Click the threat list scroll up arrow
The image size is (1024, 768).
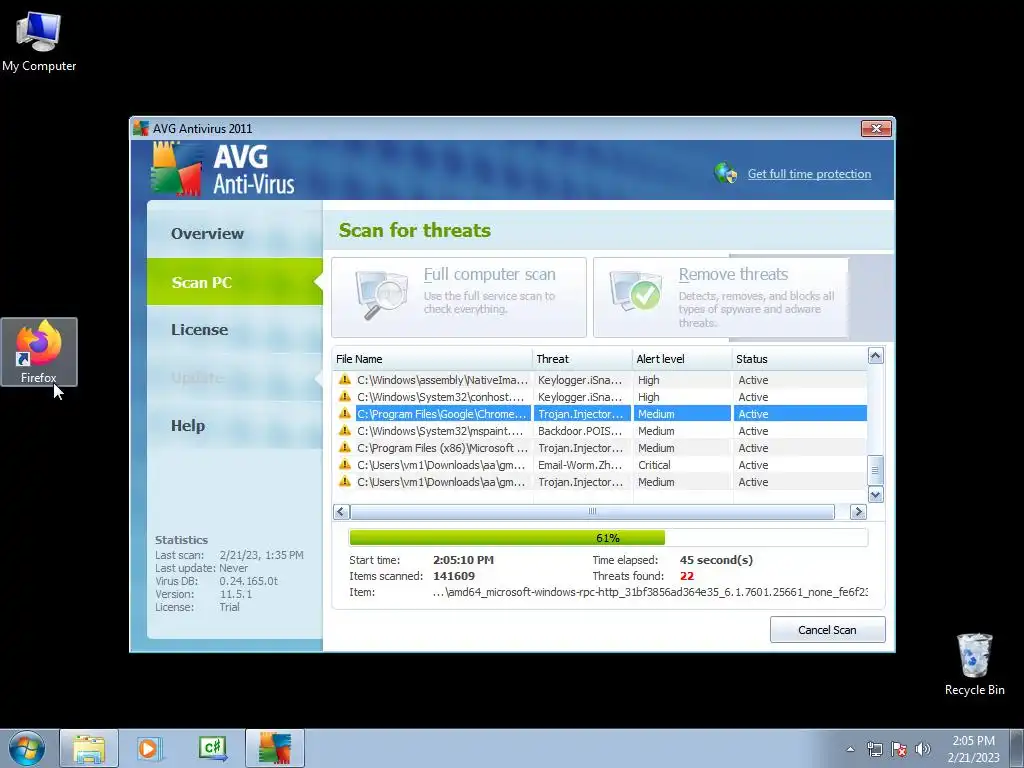[876, 355]
